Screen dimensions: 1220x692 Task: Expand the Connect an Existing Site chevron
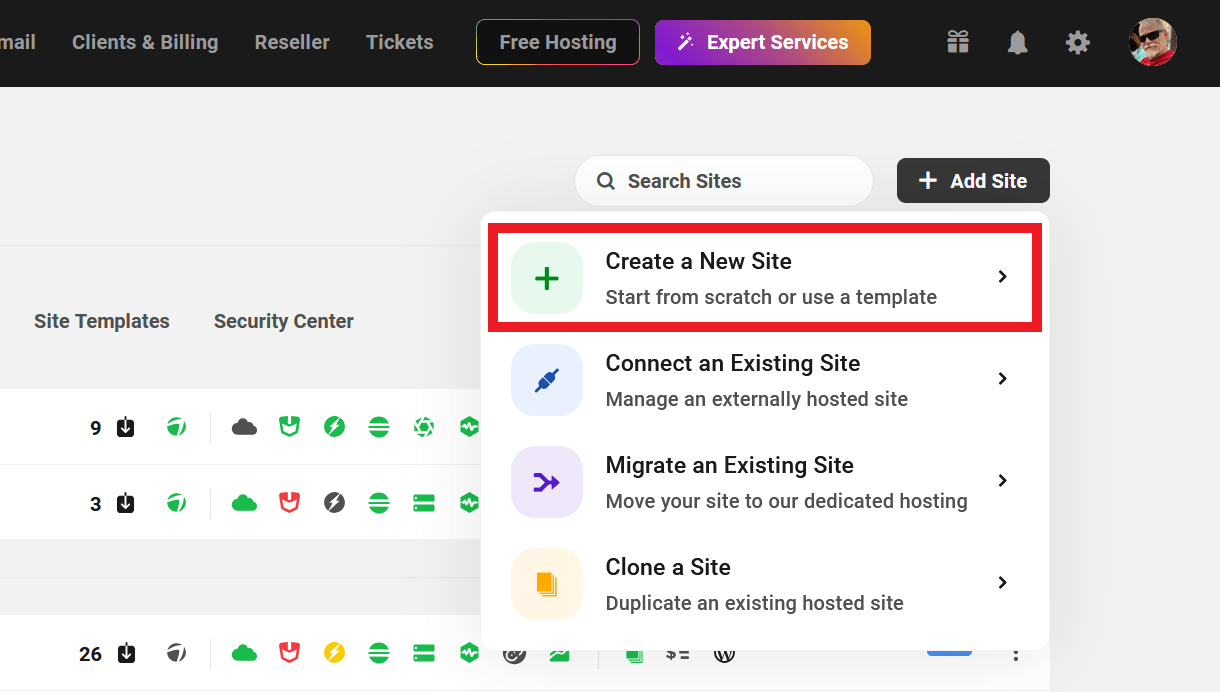point(1003,379)
